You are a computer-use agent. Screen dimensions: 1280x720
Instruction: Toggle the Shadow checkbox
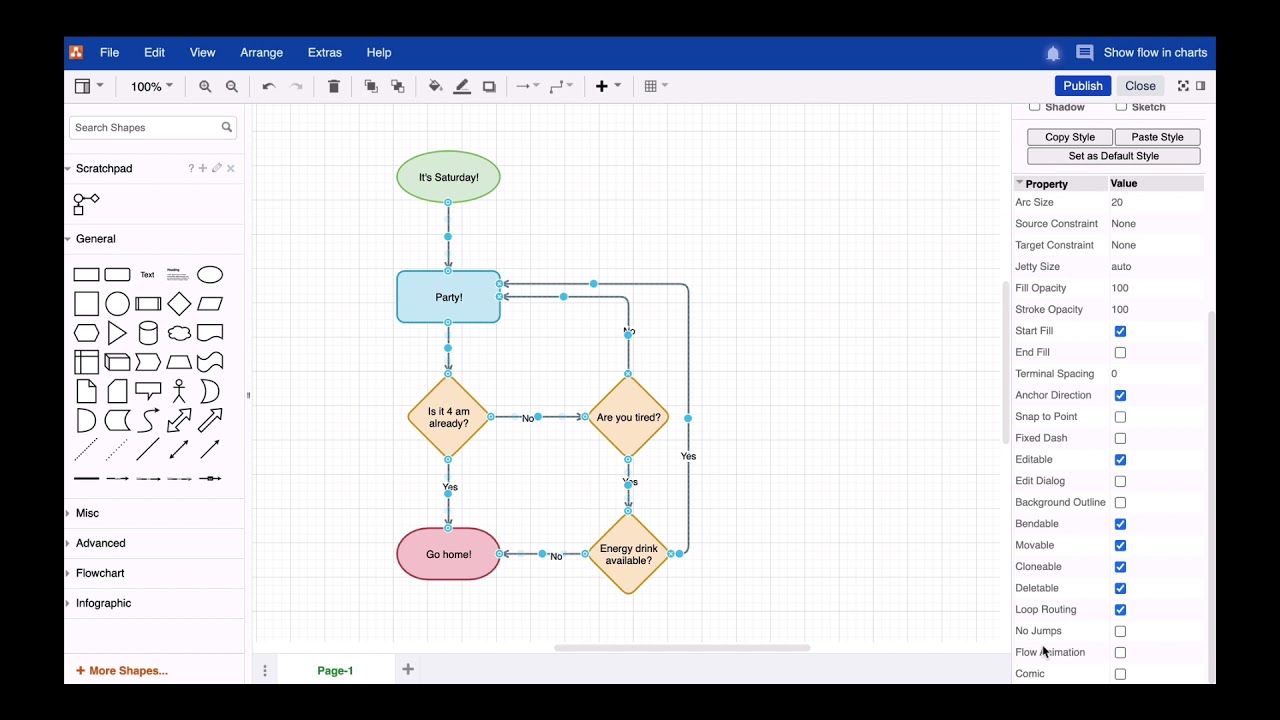pos(1035,107)
